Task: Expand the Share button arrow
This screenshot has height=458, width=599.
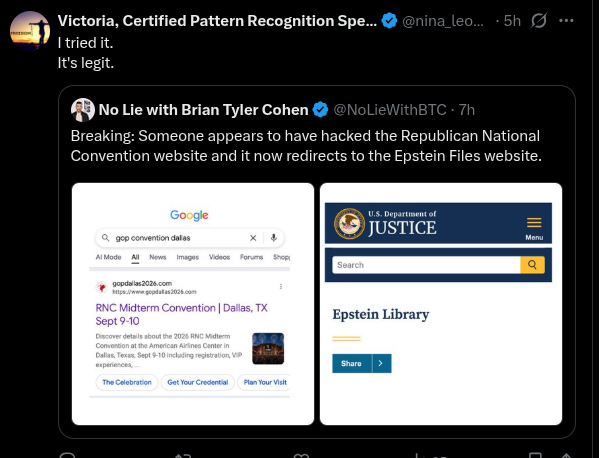Action: (381, 363)
